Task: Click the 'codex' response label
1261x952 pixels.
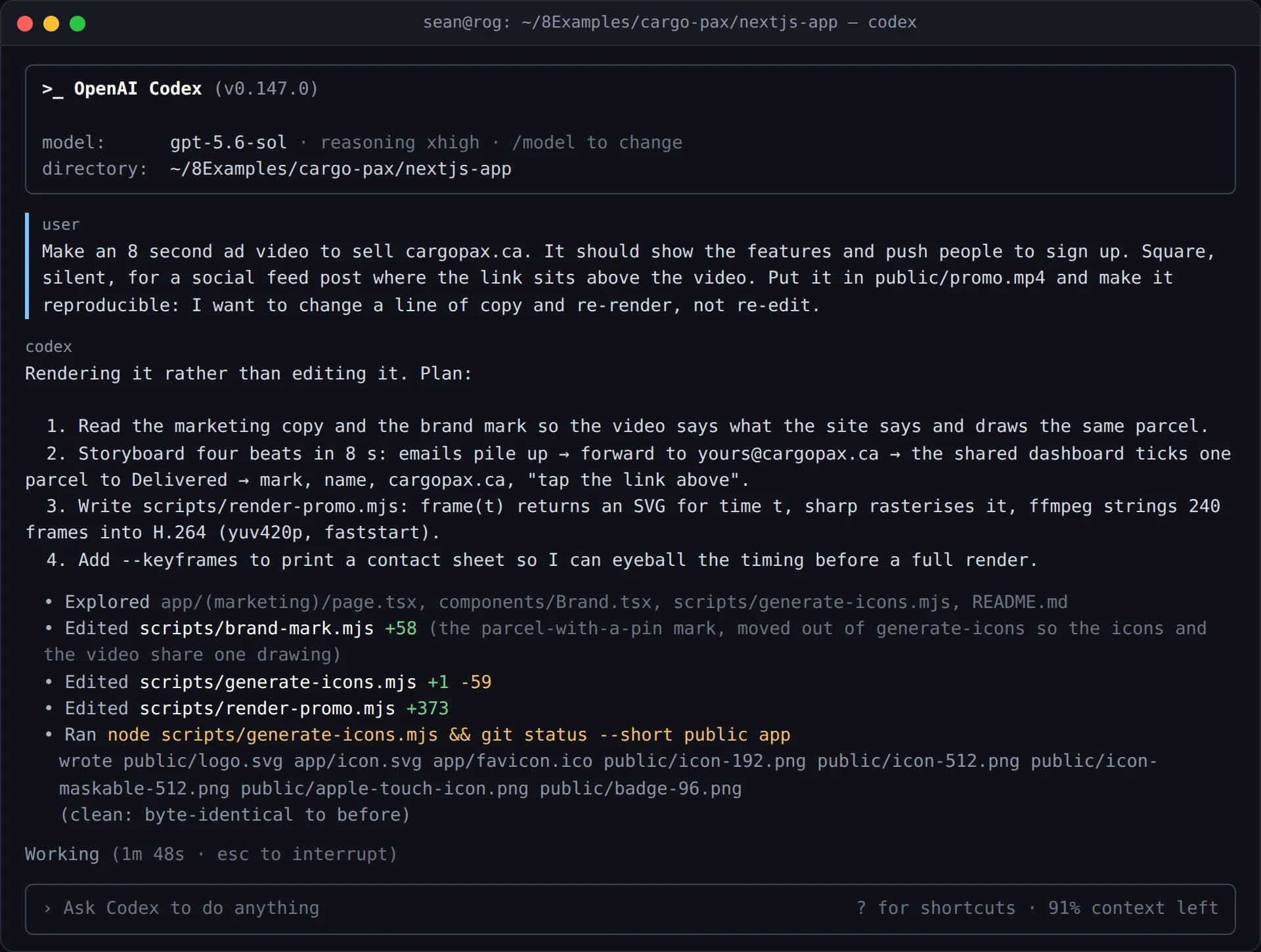Action: click(x=49, y=347)
